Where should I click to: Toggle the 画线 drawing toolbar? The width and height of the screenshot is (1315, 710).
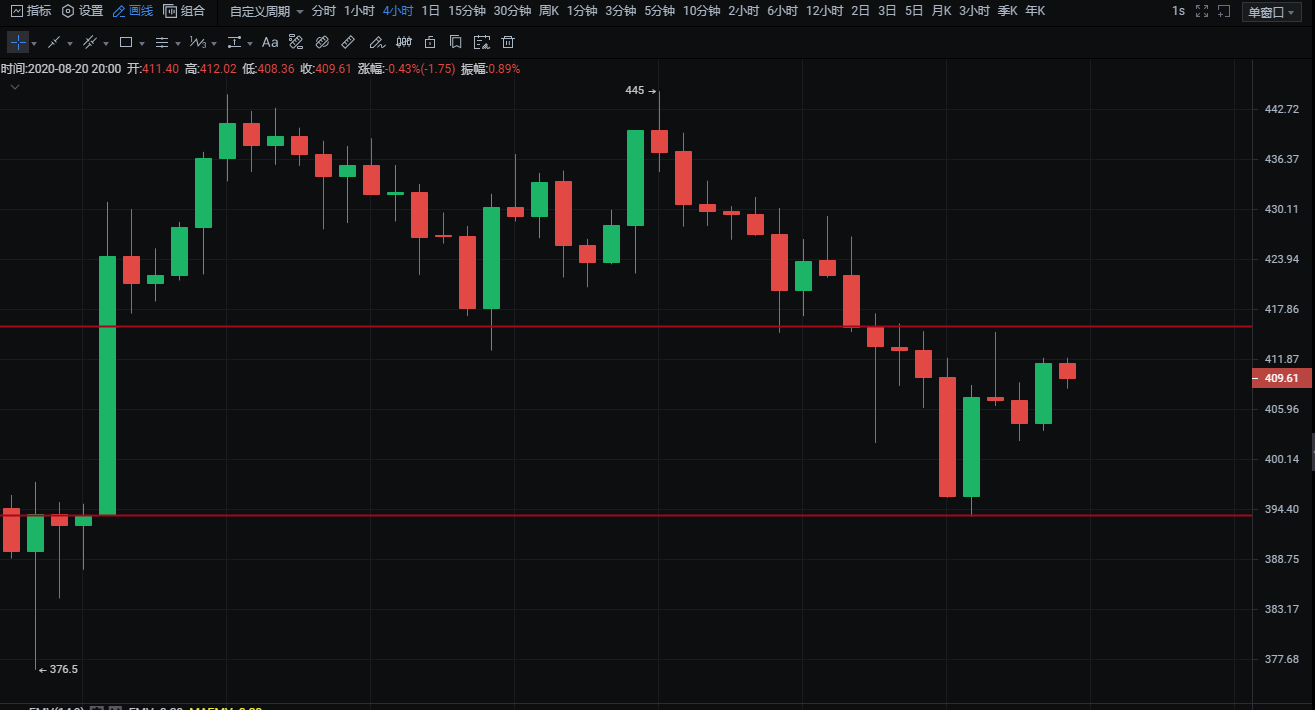(x=133, y=11)
